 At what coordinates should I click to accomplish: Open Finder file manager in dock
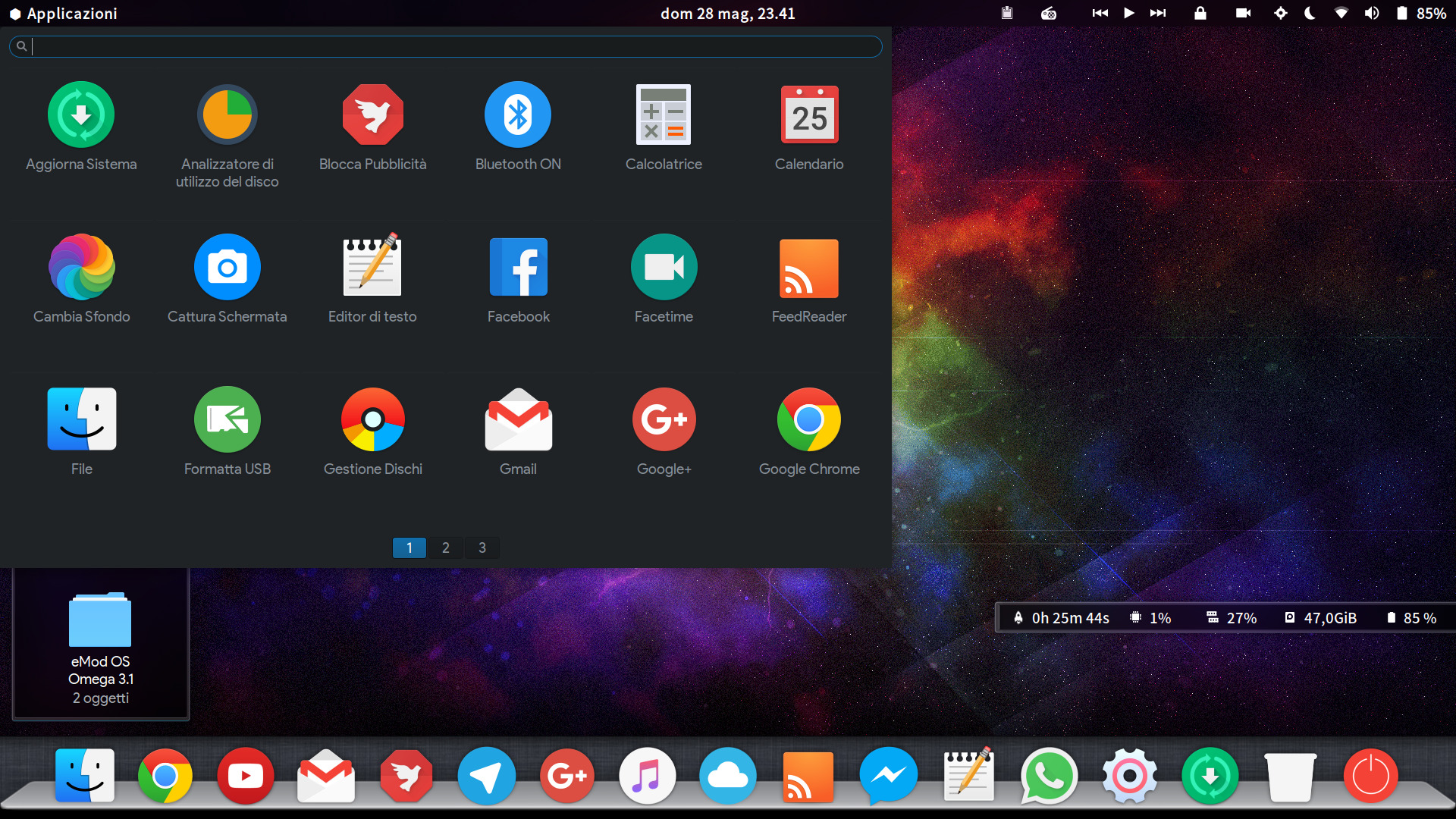pyautogui.click(x=85, y=775)
